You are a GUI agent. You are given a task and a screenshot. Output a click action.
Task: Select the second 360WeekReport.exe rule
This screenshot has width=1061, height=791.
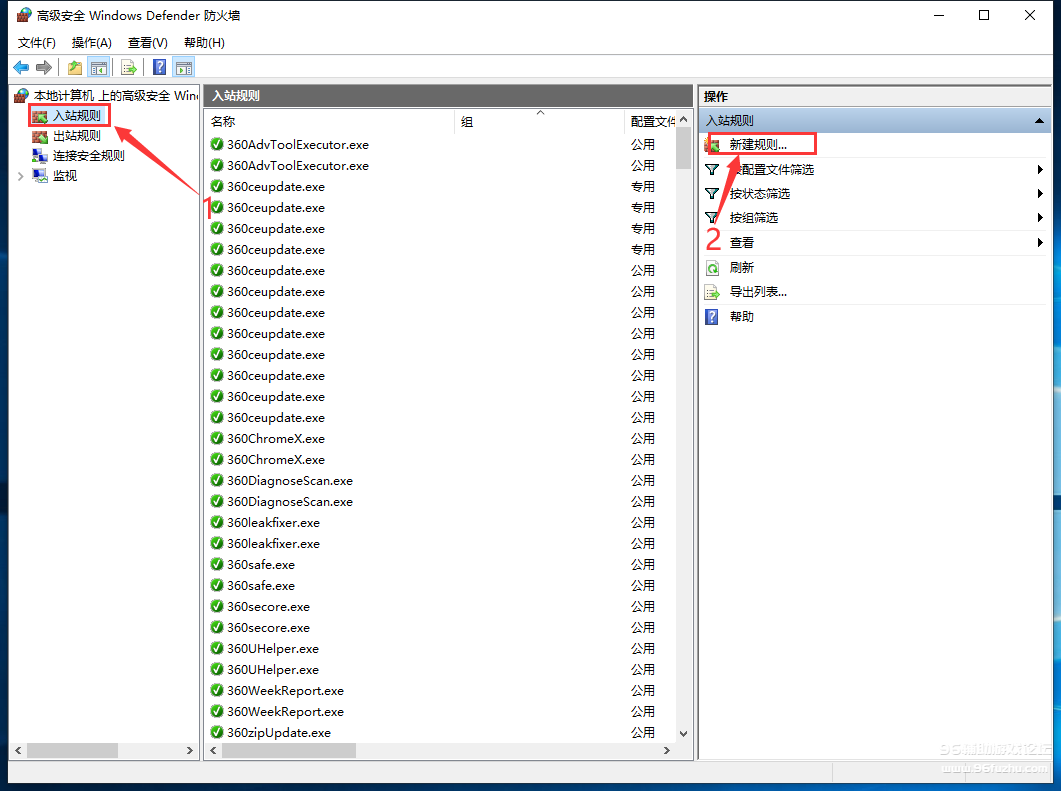(286, 712)
